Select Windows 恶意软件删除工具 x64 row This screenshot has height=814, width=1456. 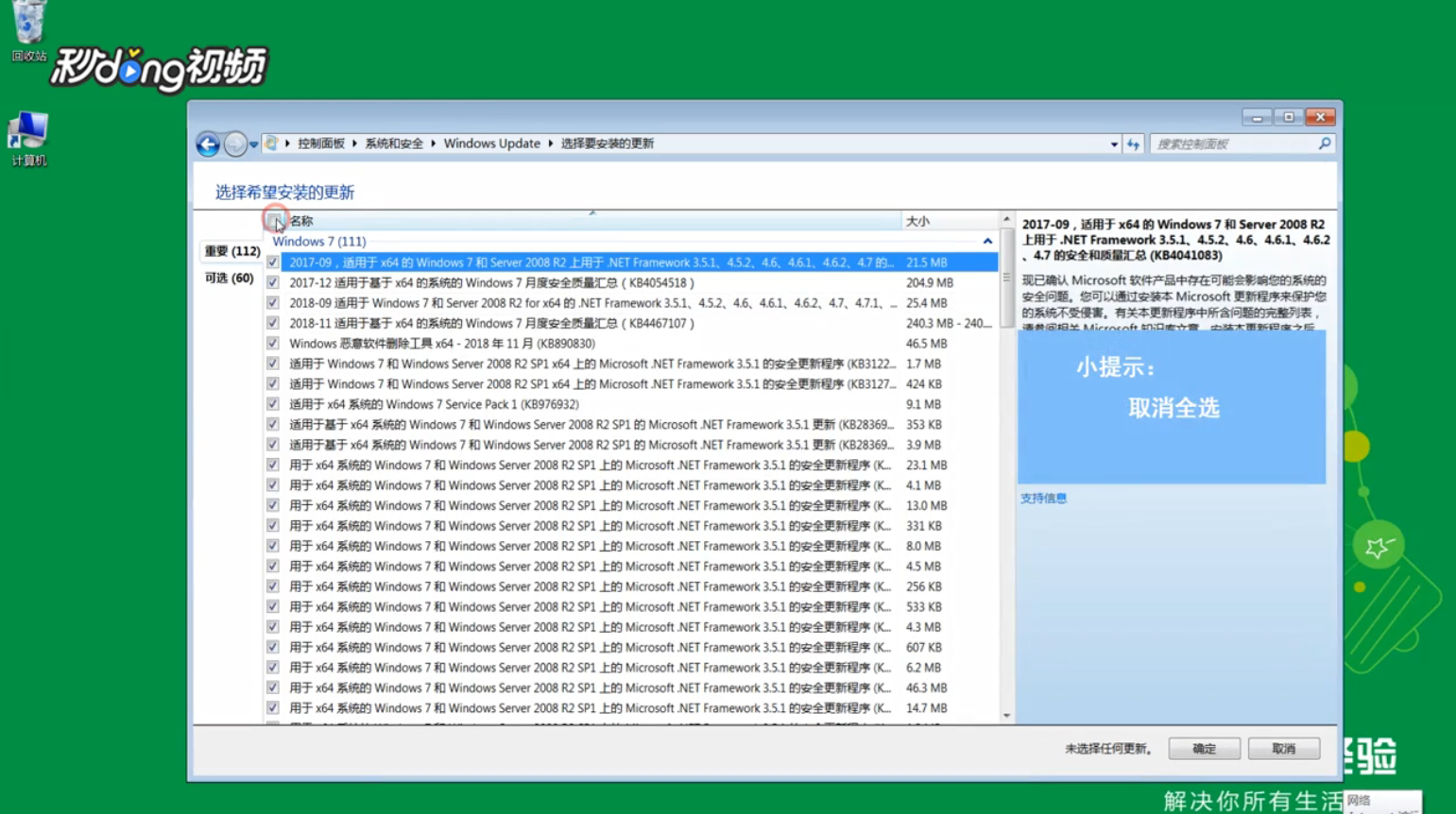pos(640,344)
